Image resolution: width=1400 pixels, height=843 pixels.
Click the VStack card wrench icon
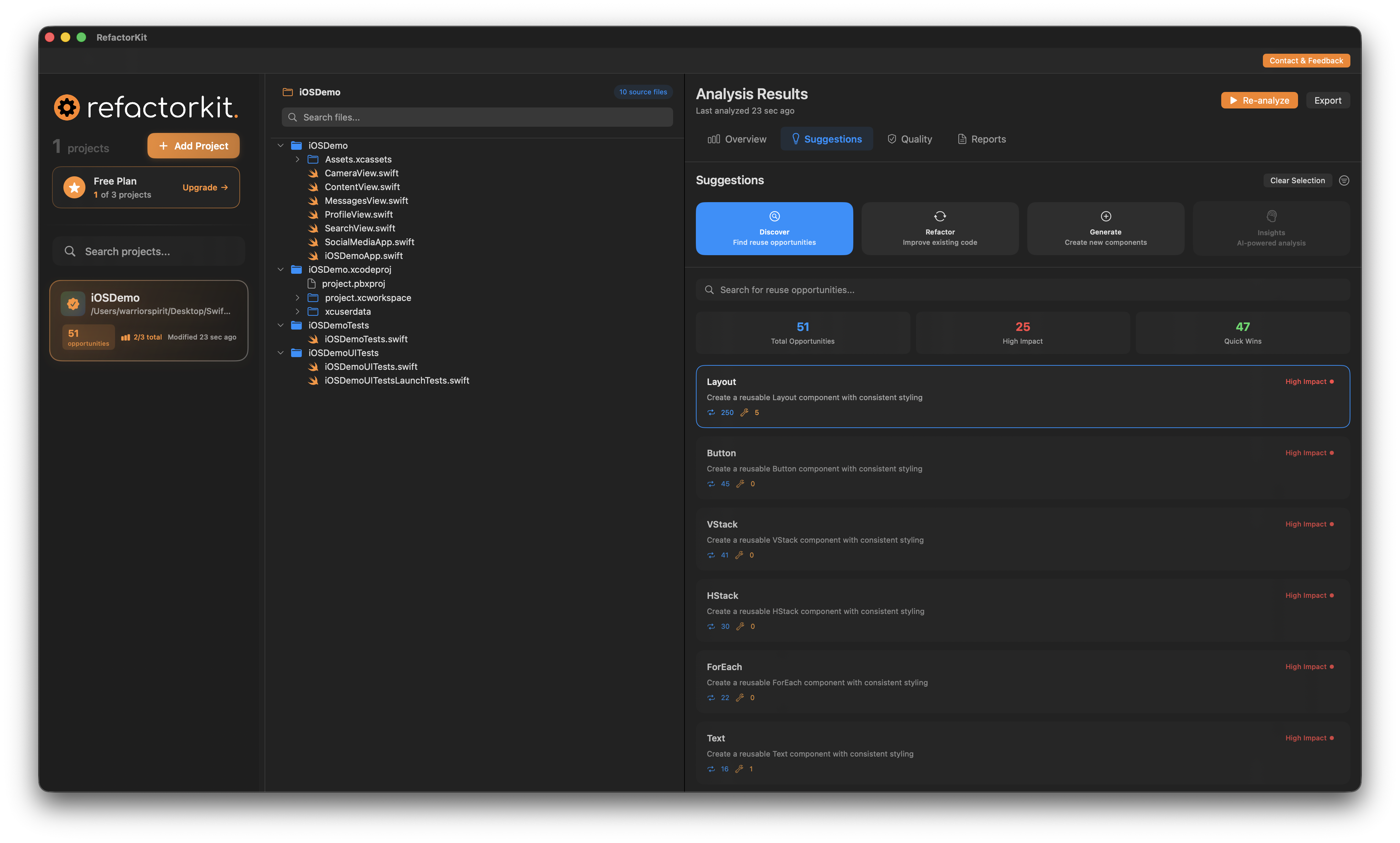tap(739, 555)
